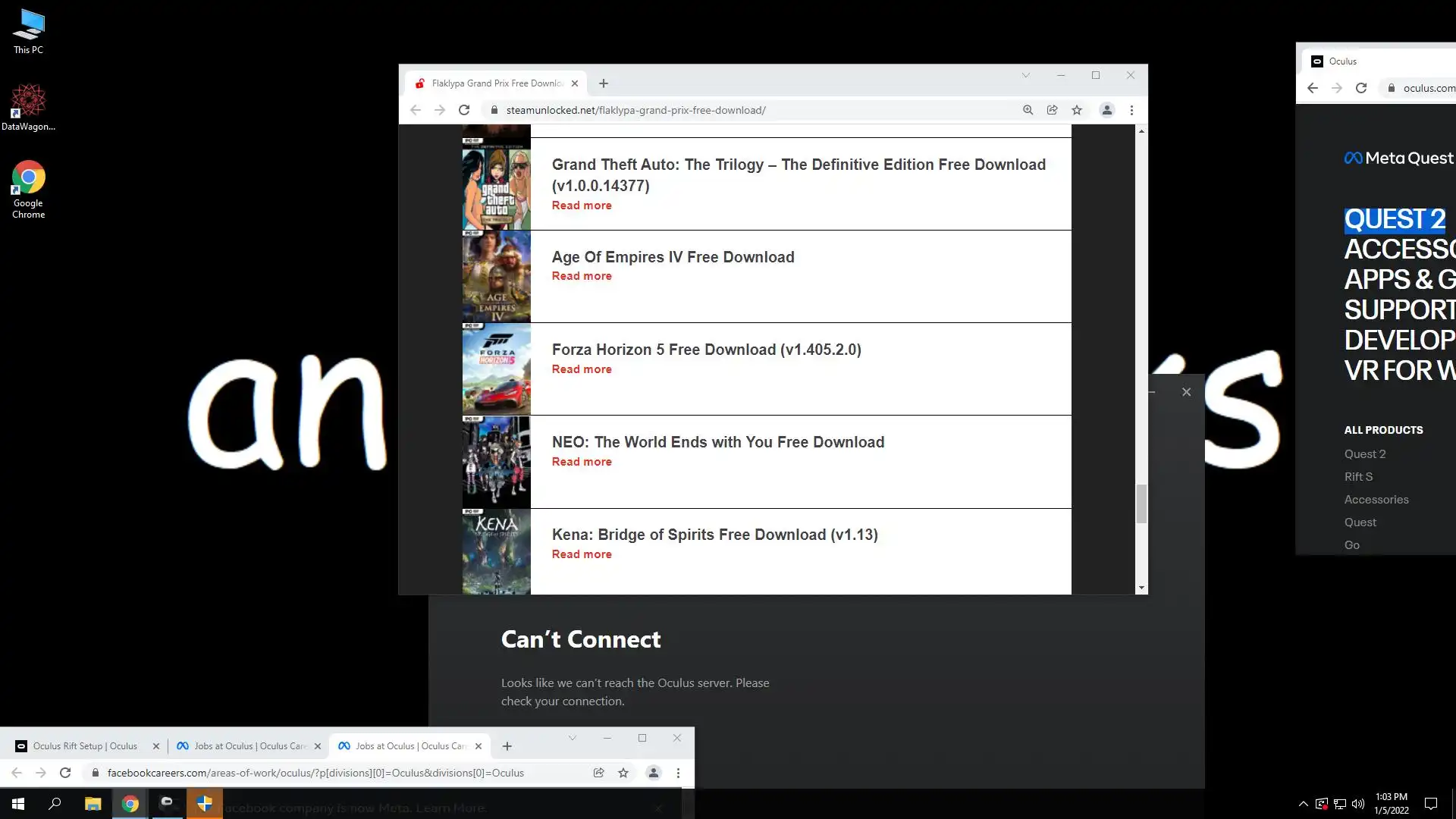This screenshot has height=819, width=1456.
Task: Open new tab in steamunlocked window
Action: pyautogui.click(x=604, y=83)
